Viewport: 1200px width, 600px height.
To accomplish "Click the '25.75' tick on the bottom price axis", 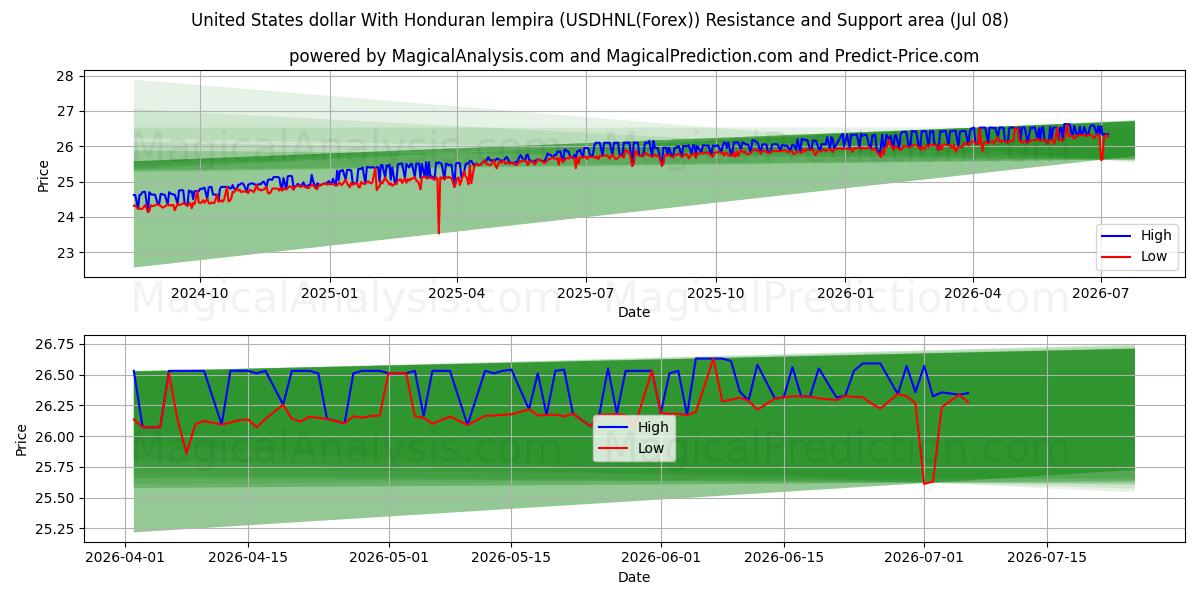I will coord(56,467).
